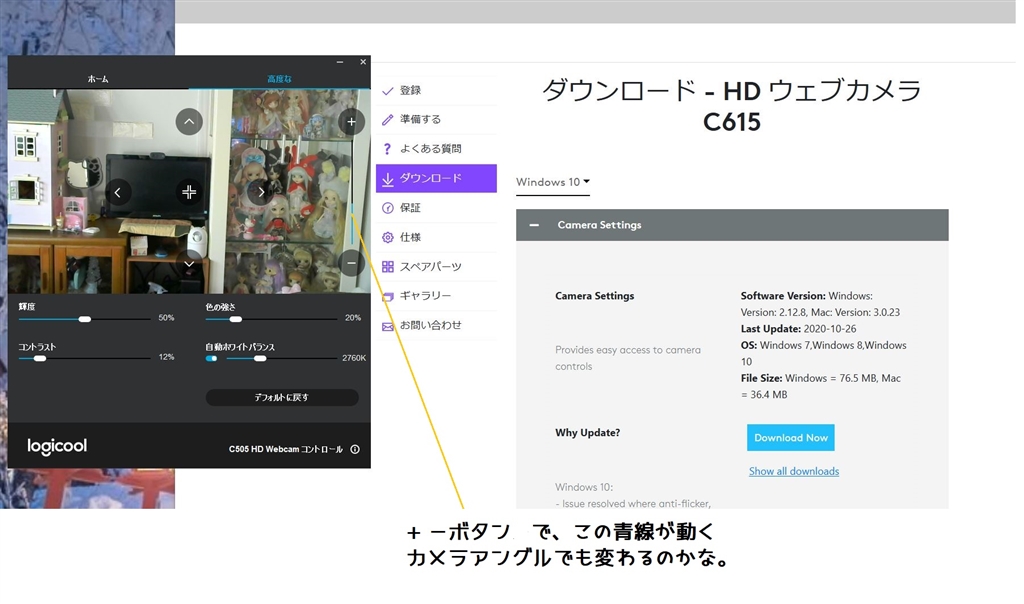
Task: Click the Download Now button
Action: 791,437
